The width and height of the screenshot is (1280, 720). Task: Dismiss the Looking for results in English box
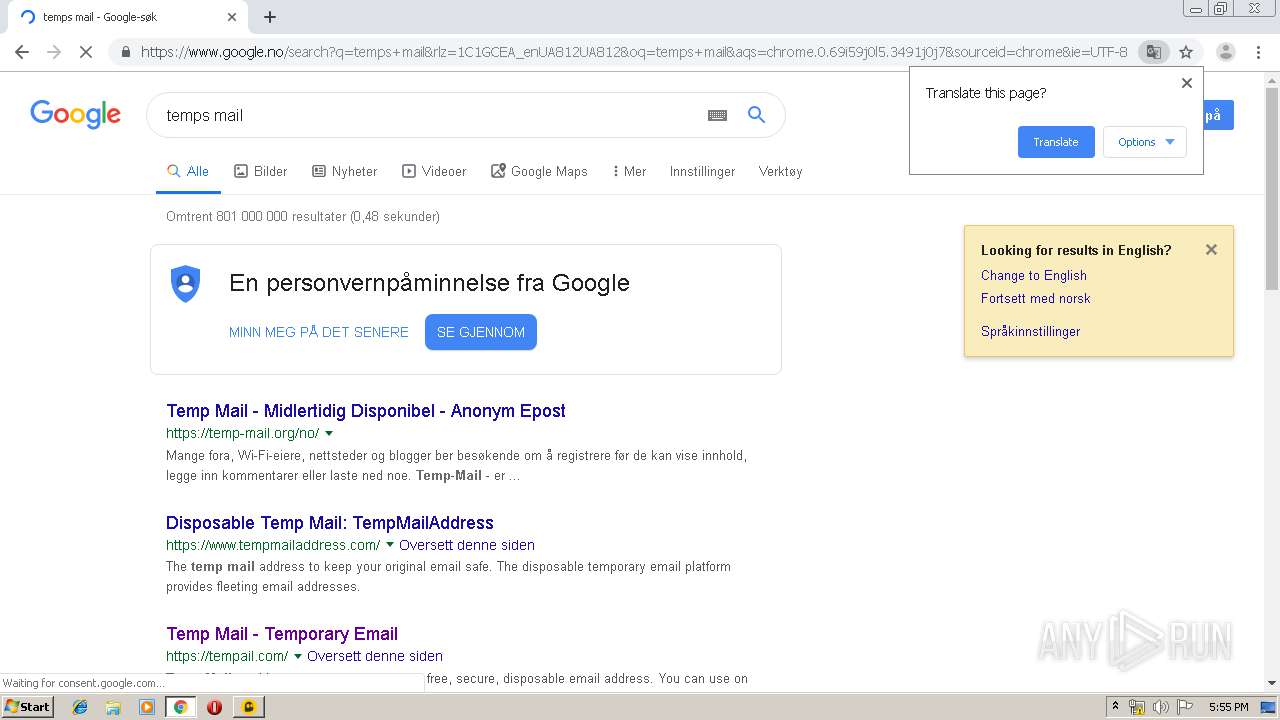point(1211,250)
